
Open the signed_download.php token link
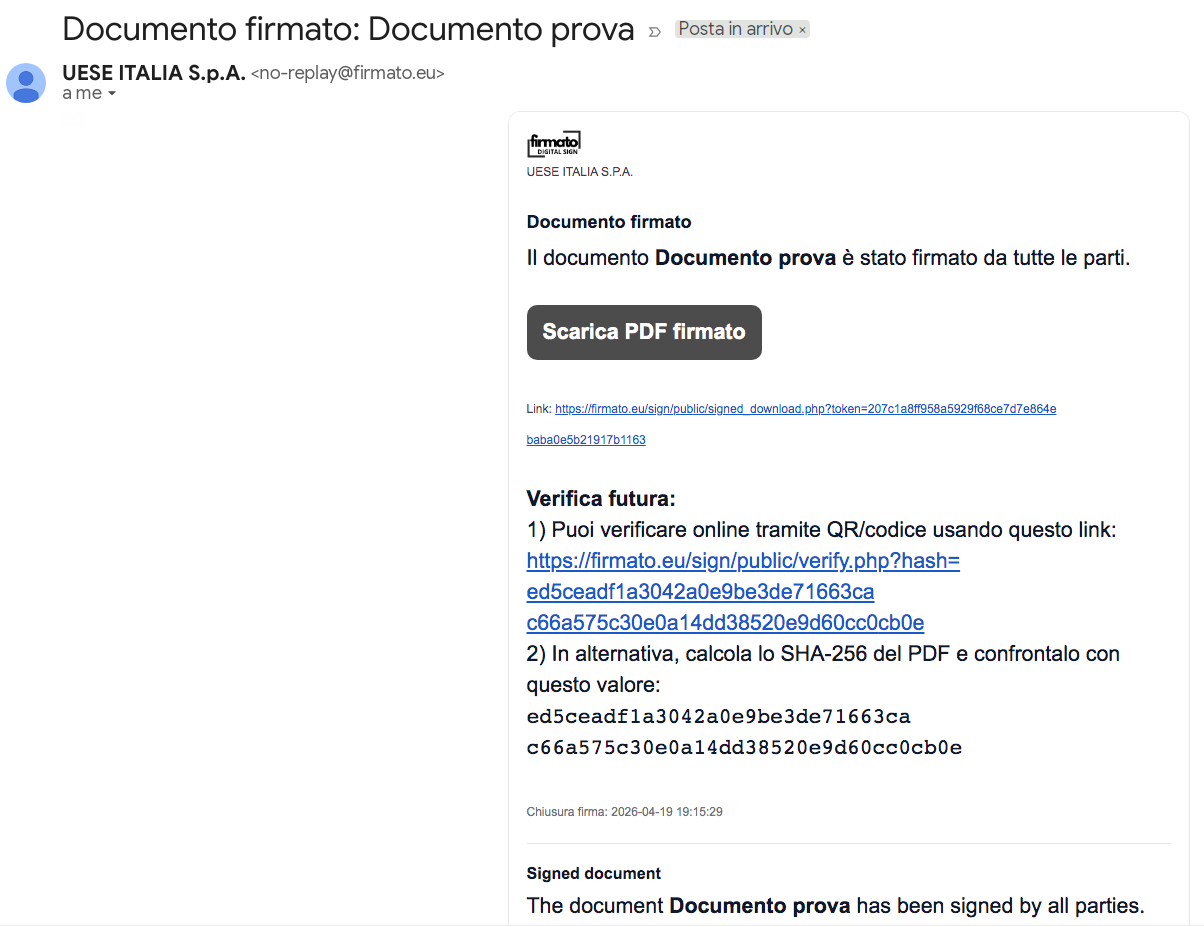tap(805, 409)
